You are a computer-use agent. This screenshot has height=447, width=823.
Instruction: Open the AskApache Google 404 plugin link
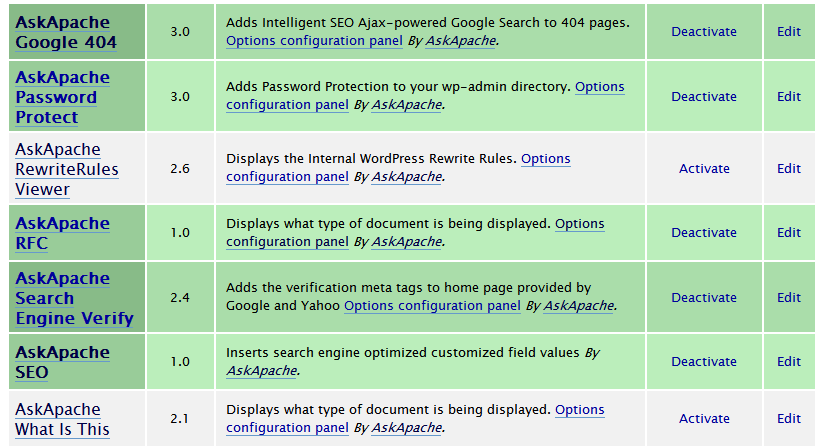pos(66,32)
